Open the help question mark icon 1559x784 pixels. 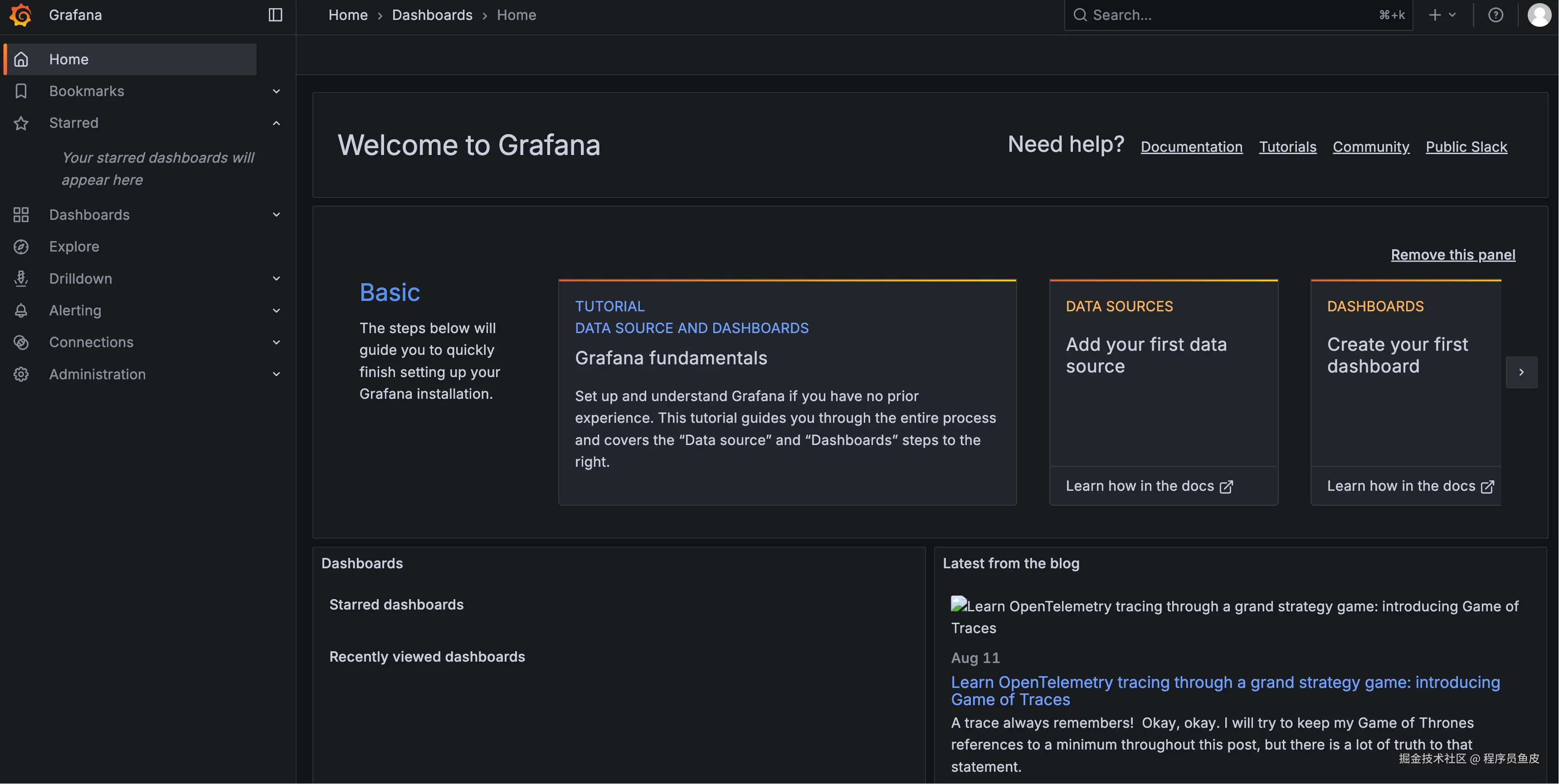coord(1496,15)
